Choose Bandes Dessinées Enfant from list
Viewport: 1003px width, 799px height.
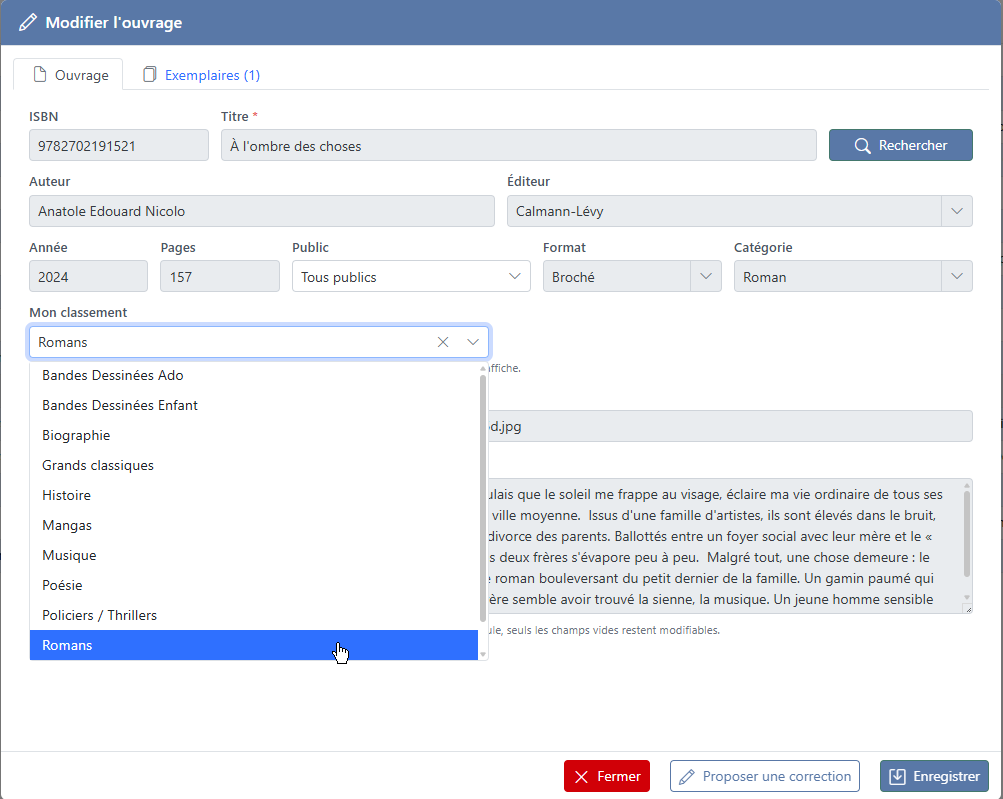pos(254,406)
